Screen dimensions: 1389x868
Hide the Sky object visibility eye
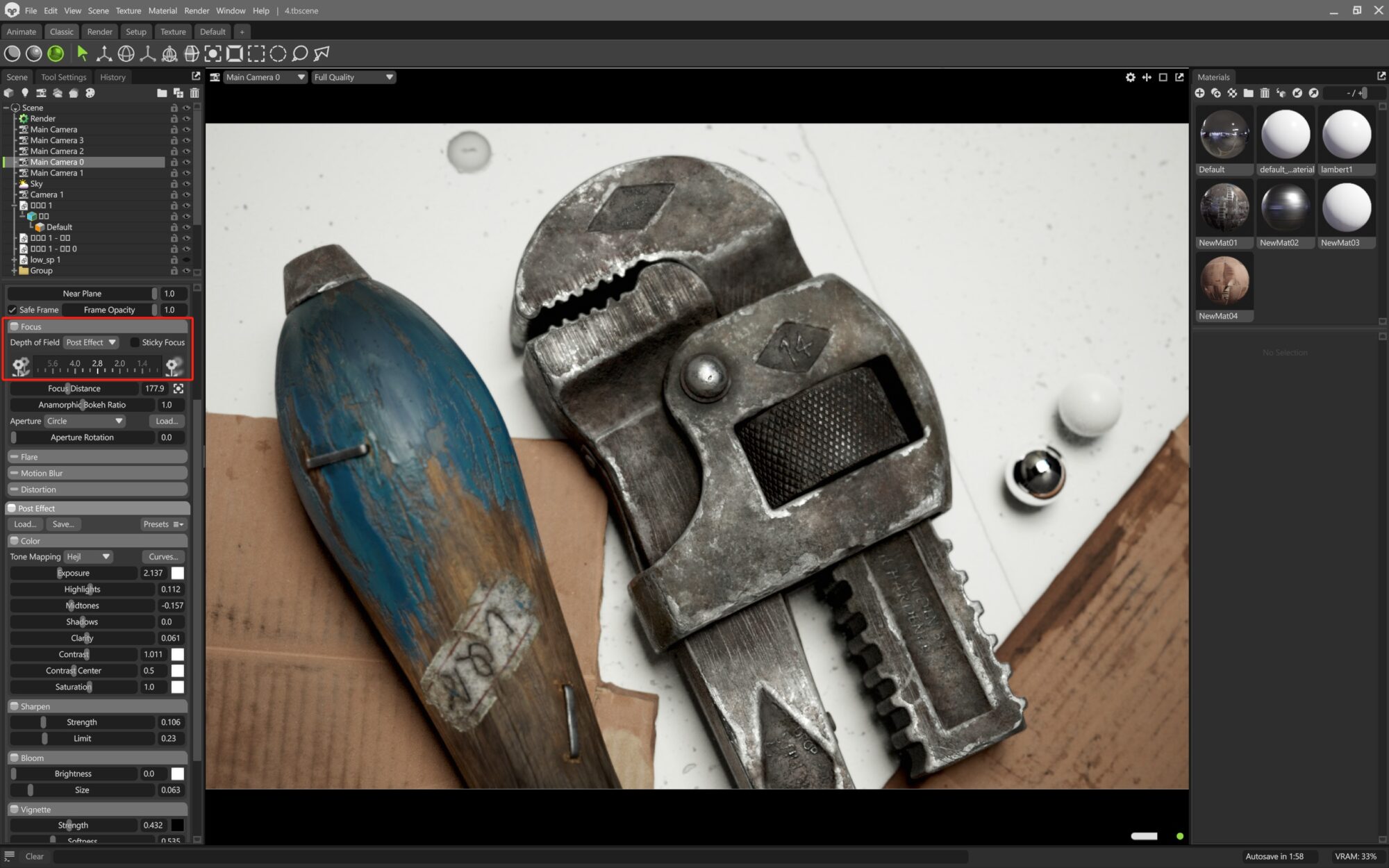186,184
